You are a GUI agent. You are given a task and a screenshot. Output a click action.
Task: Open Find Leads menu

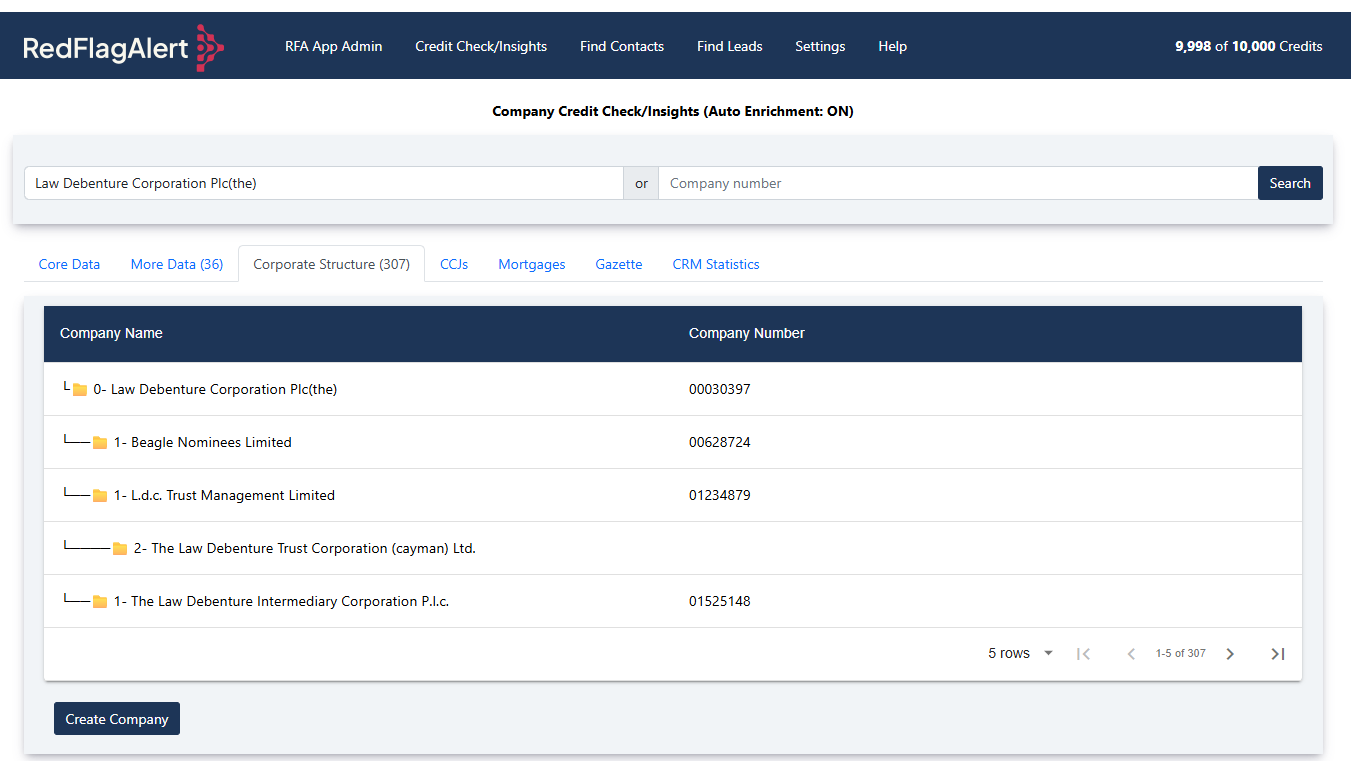[x=730, y=46]
